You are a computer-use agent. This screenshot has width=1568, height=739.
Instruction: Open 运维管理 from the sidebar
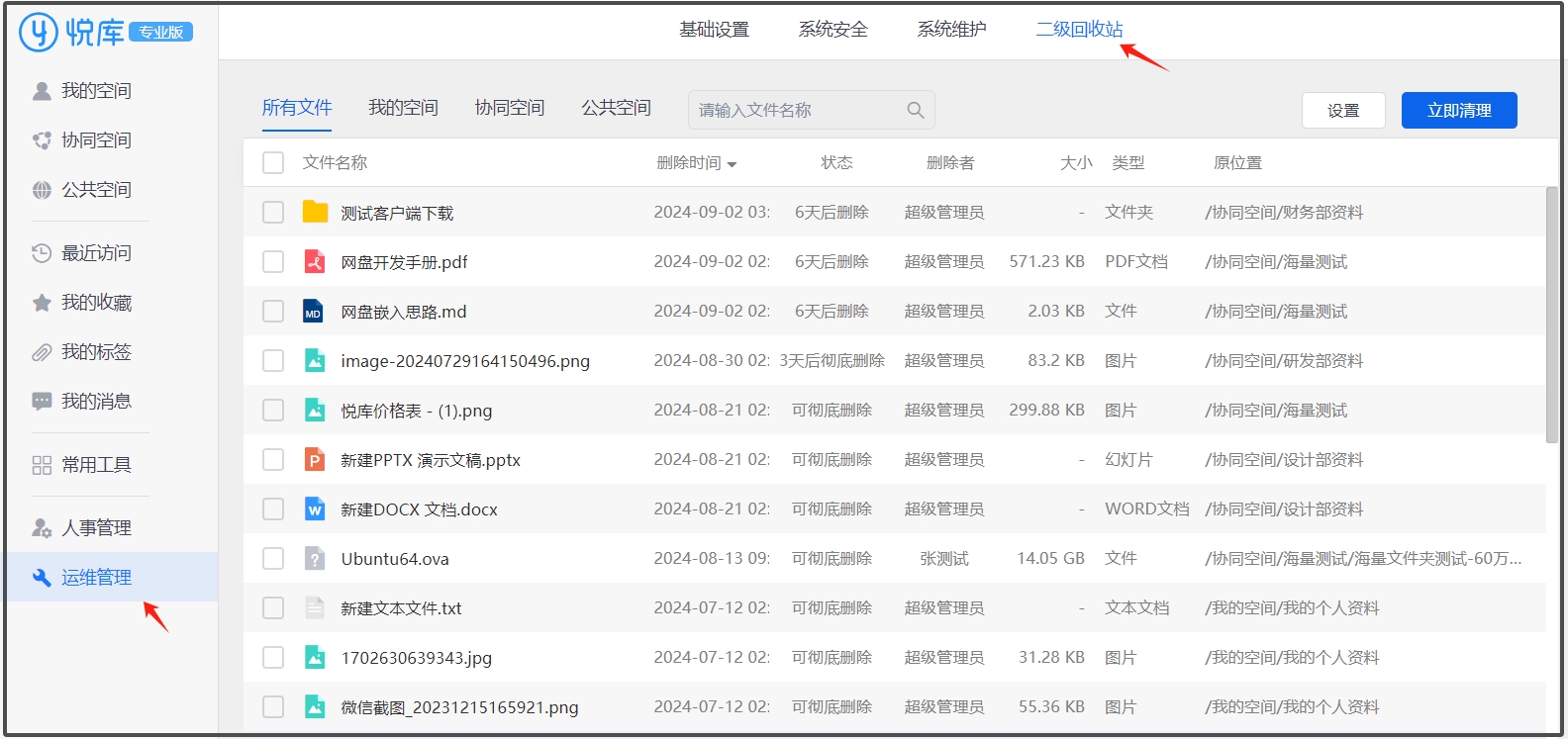click(96, 577)
